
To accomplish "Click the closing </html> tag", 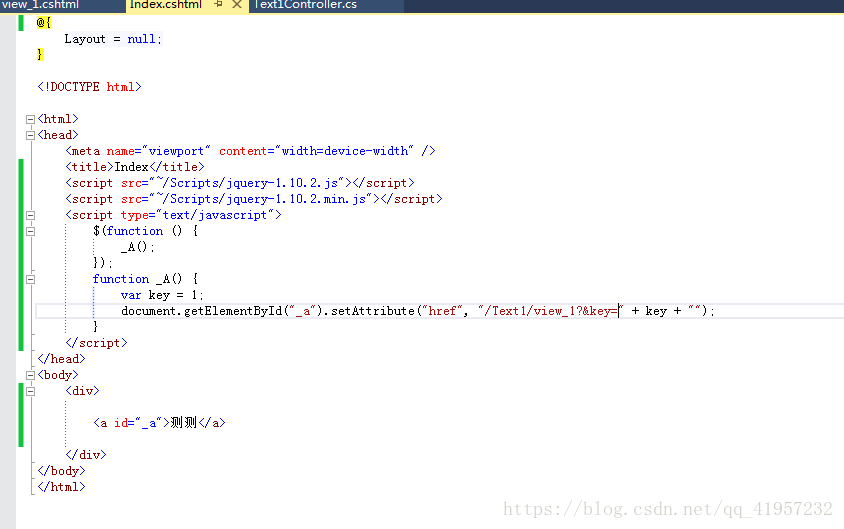I will click(61, 487).
